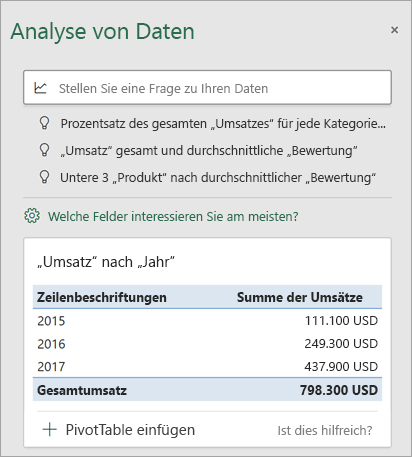This screenshot has height=457, width=412.
Task: Click the 'Summe der Umsätze' column header
Action: point(300,297)
